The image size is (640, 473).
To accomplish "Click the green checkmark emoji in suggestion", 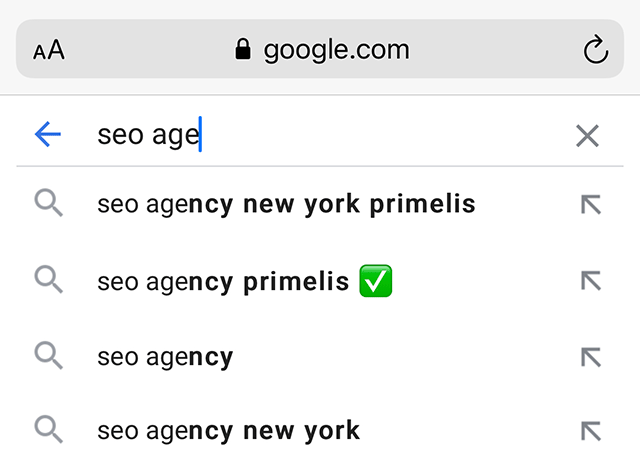I will (x=376, y=281).
